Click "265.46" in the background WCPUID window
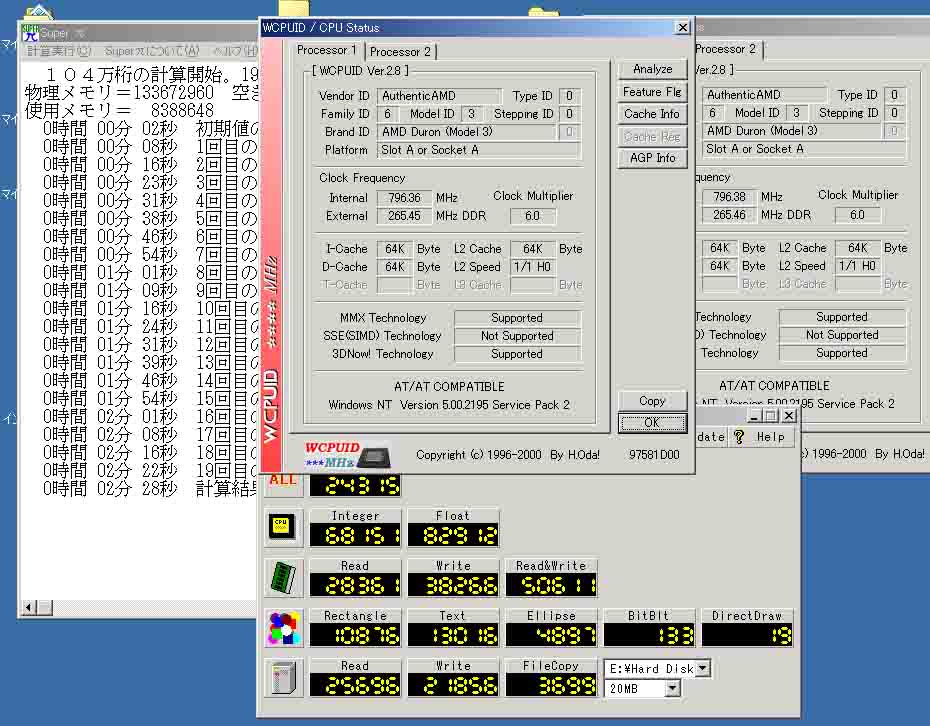The height and width of the screenshot is (726, 930). pos(729,215)
